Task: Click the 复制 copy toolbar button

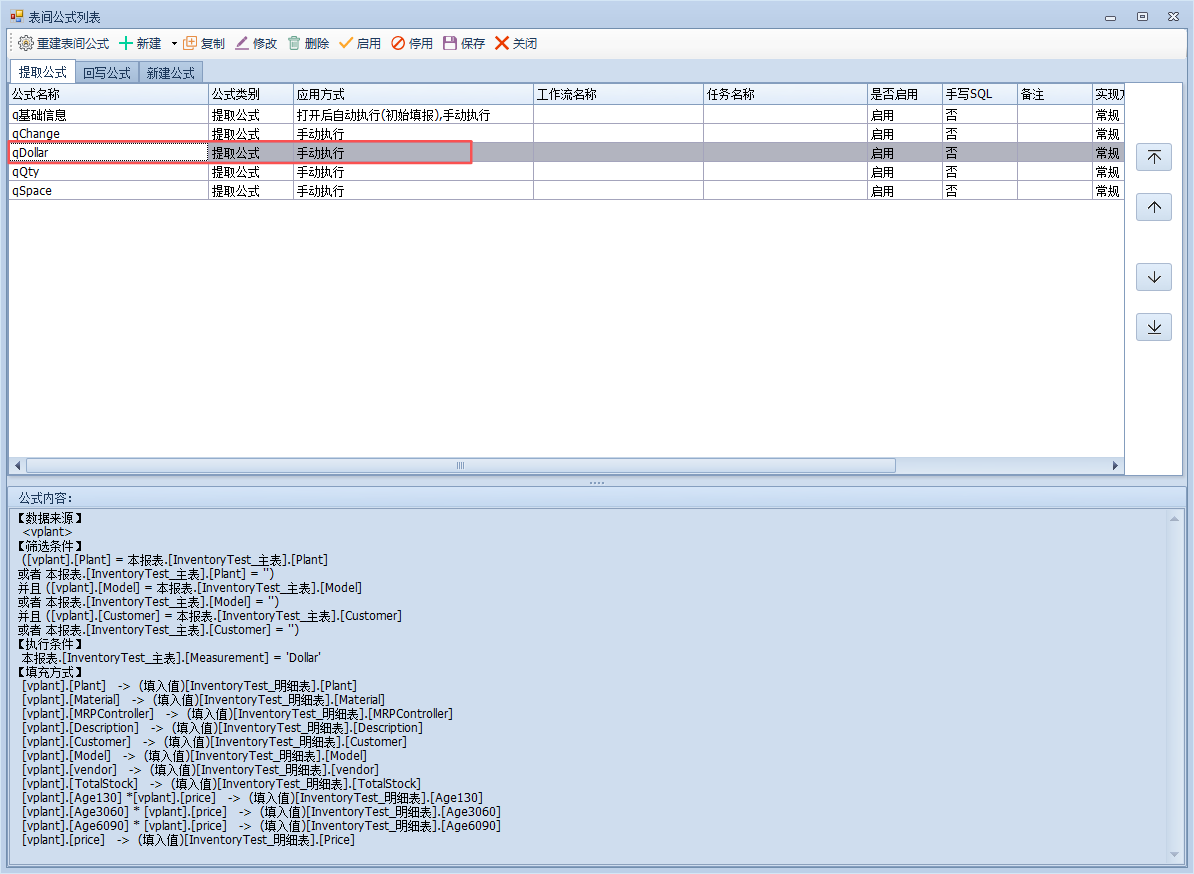Action: point(204,43)
